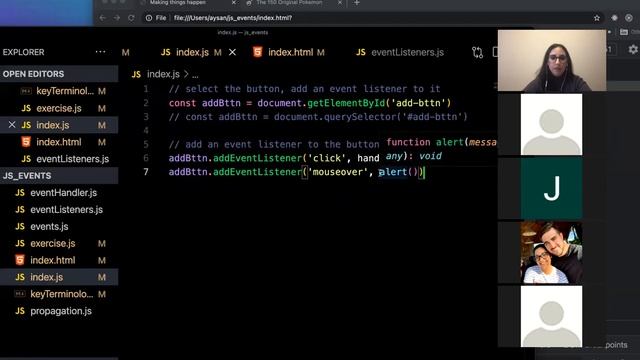Open Explorer more actions ellipsis menu
The width and height of the screenshot is (640, 360).
[x=100, y=52]
